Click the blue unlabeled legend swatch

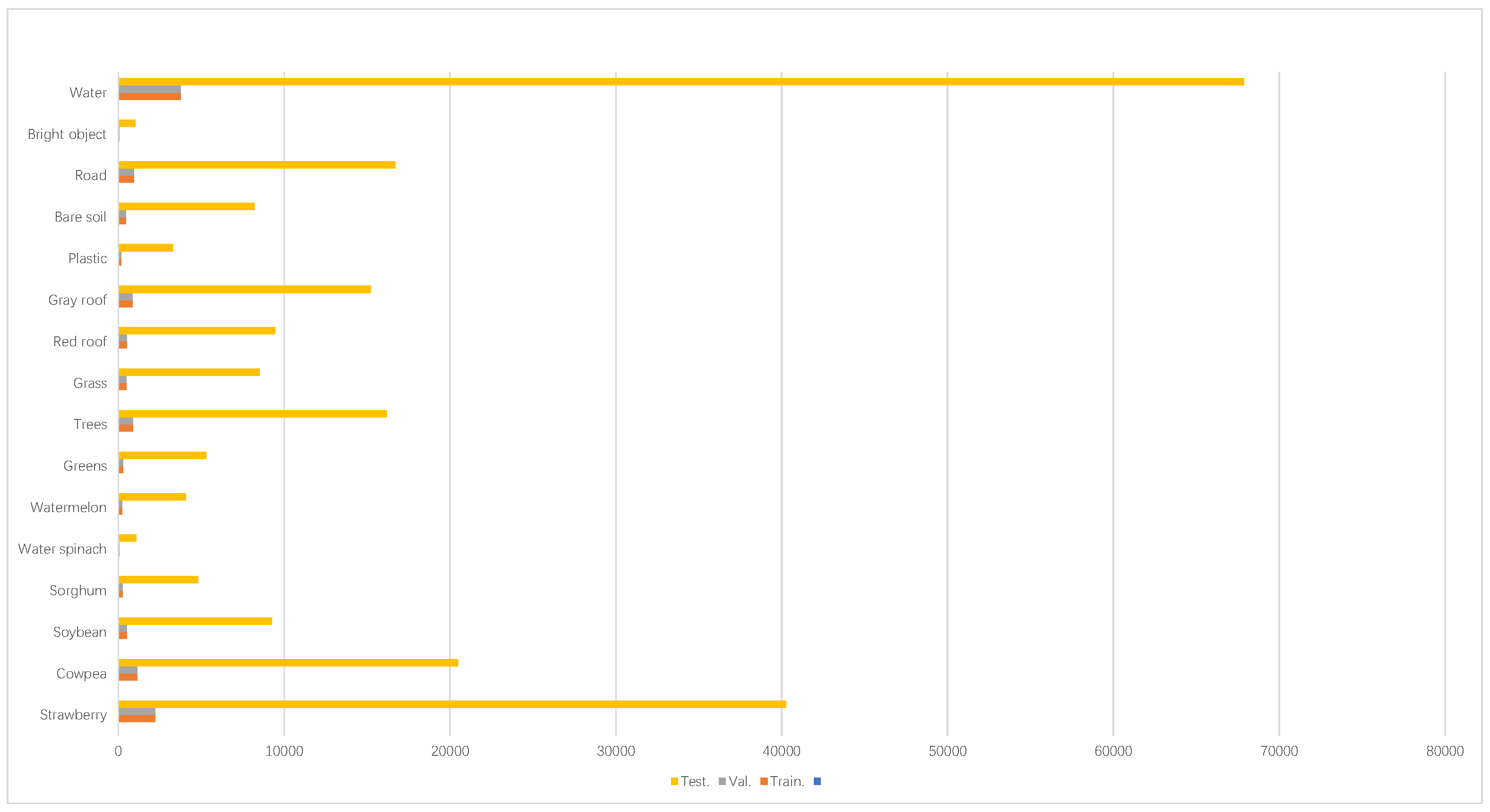coord(817,781)
